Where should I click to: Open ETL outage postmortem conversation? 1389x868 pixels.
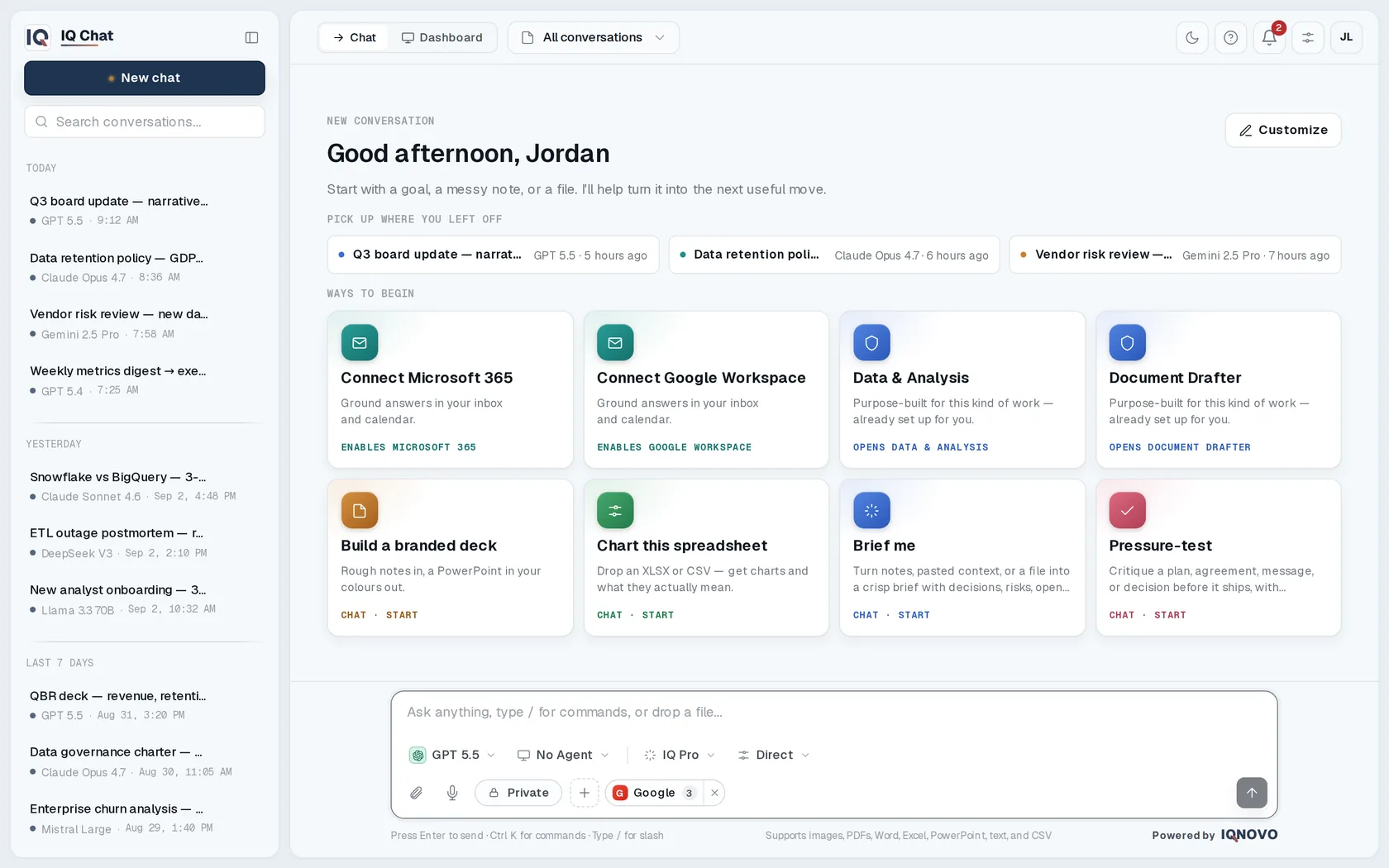click(x=145, y=542)
